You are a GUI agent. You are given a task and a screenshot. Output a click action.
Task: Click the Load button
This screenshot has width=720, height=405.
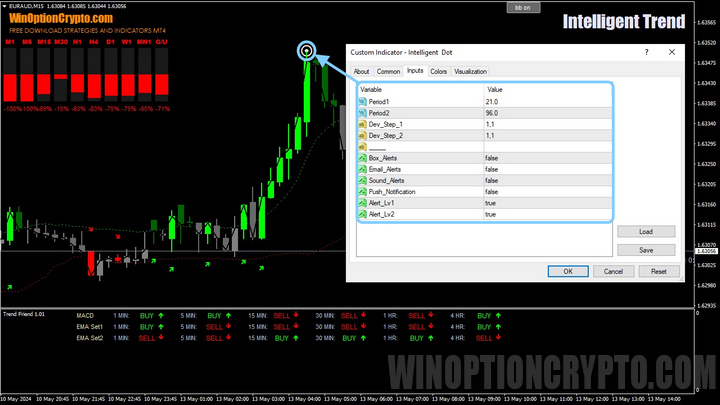pyautogui.click(x=646, y=231)
